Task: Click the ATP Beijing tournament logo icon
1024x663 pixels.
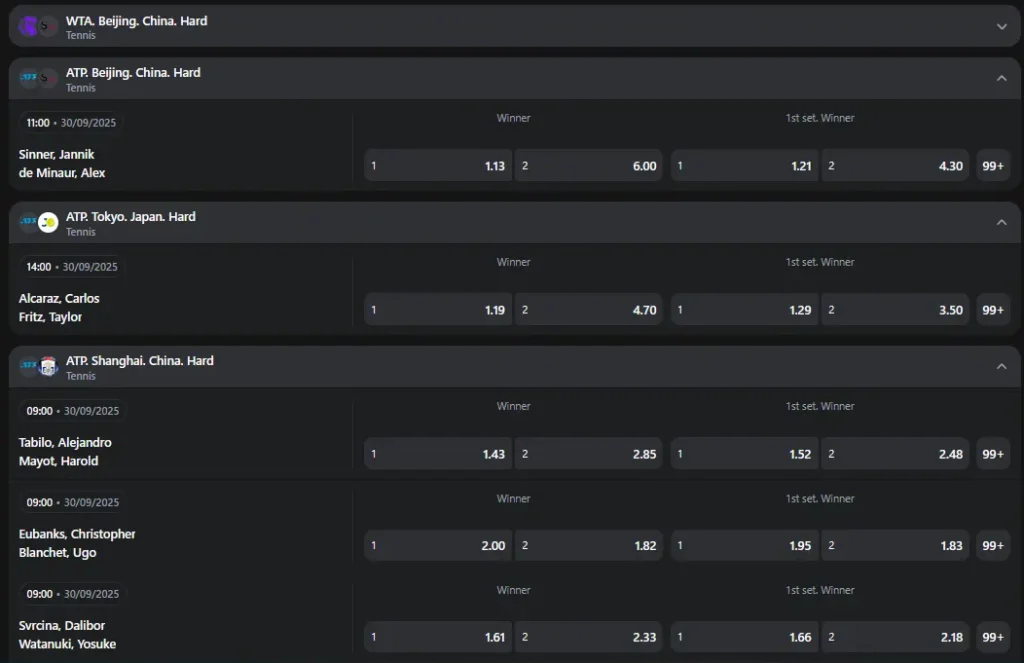Action: [x=38, y=78]
